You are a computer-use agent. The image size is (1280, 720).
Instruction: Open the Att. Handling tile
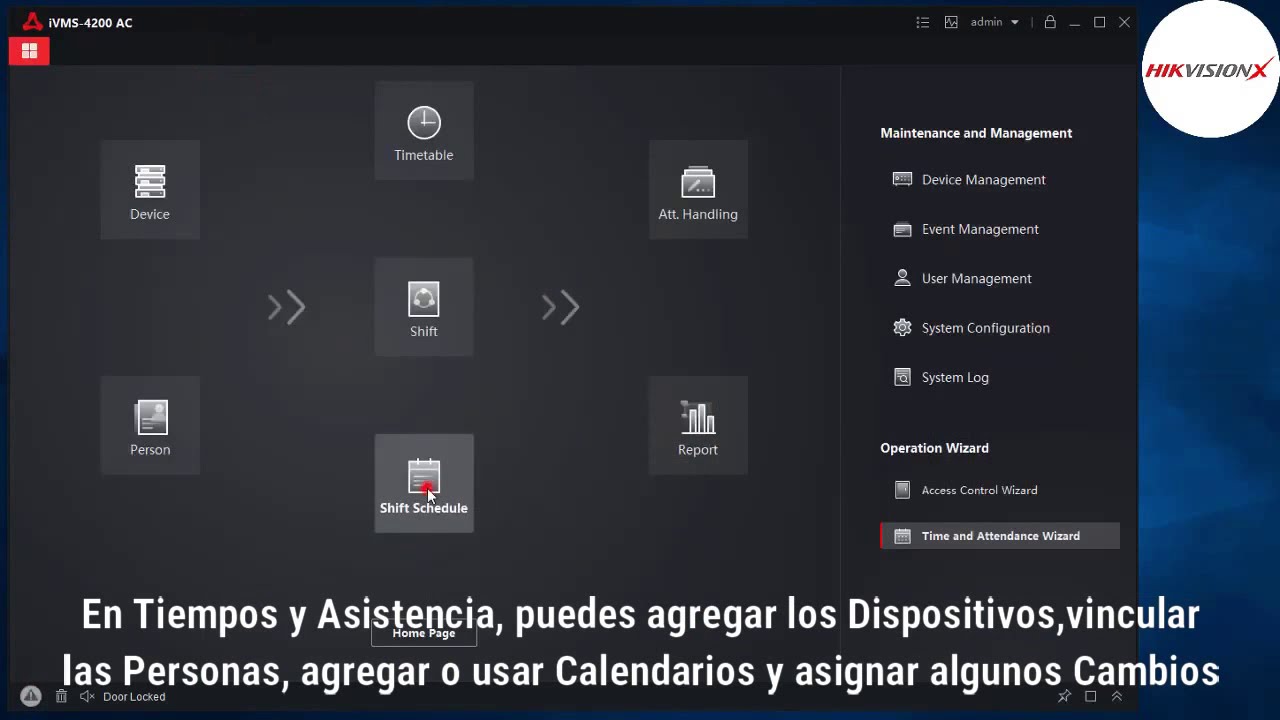[698, 190]
